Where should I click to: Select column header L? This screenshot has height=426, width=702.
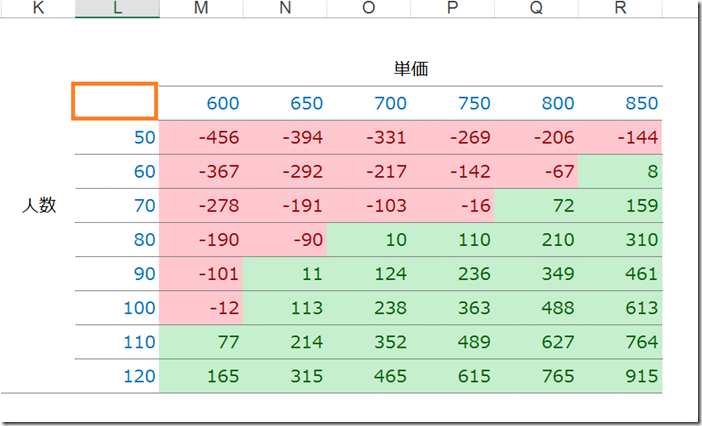(x=117, y=9)
